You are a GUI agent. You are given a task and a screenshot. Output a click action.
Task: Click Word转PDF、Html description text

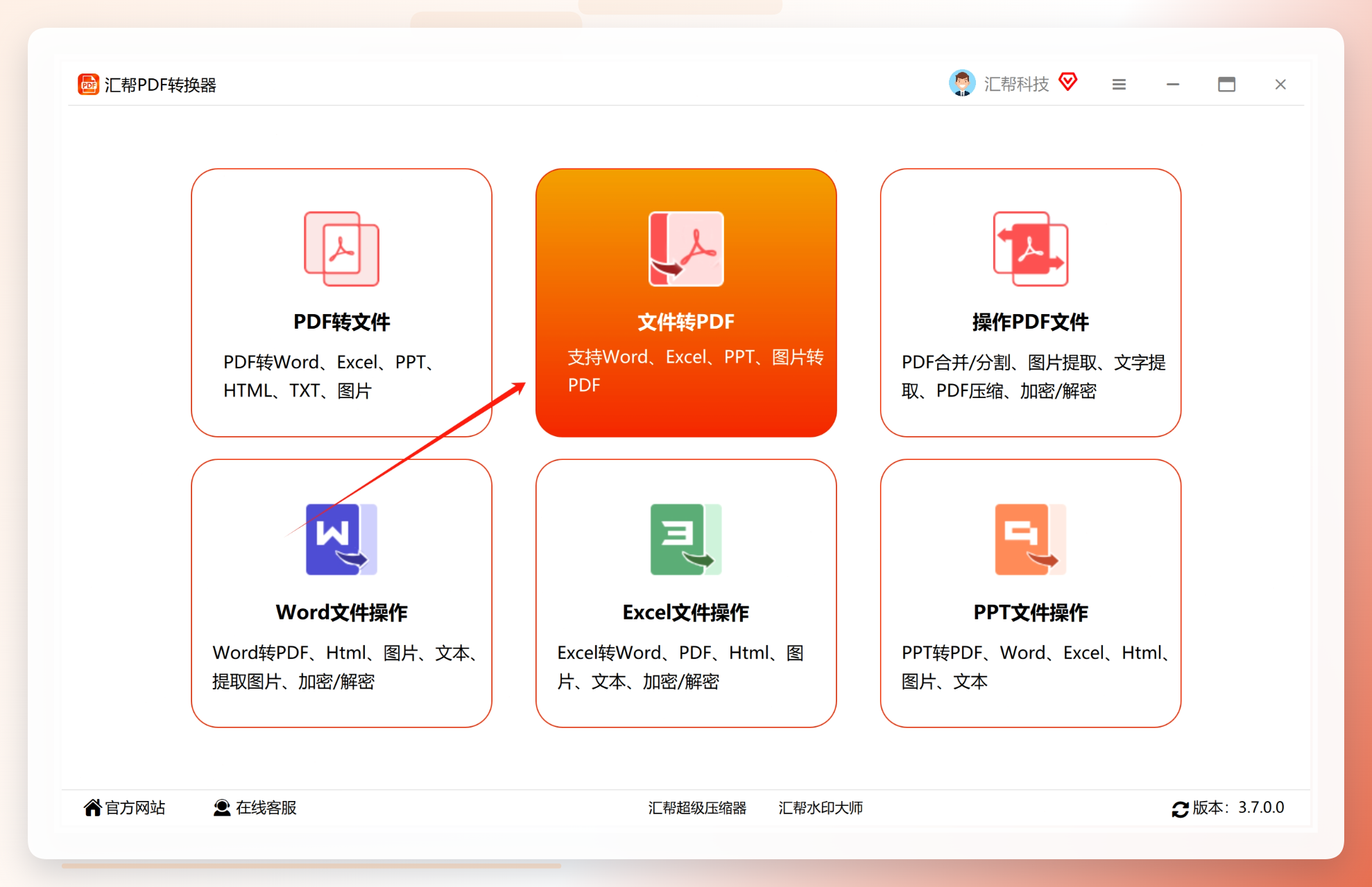click(345, 667)
